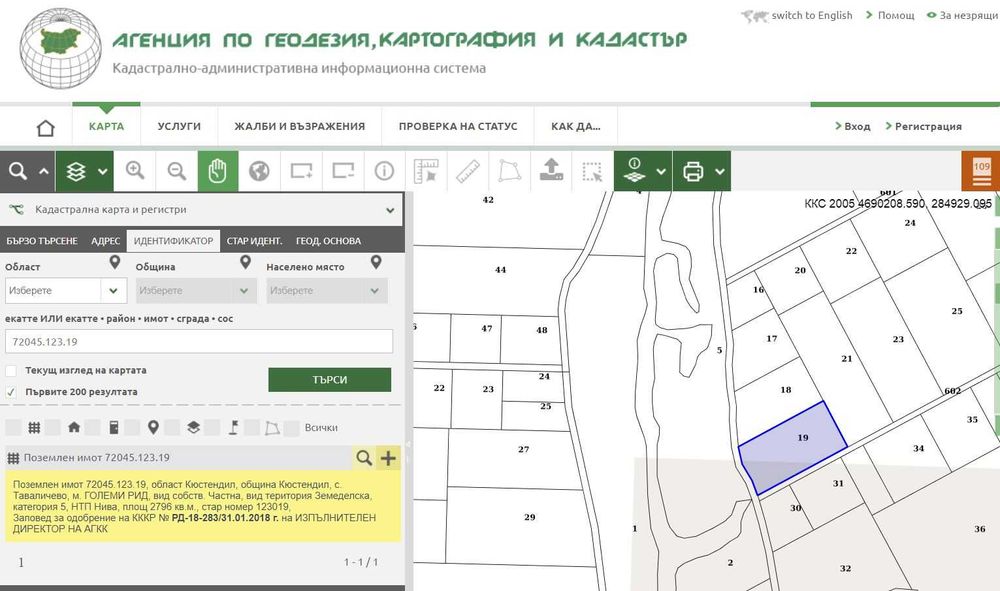Click the 'switch to English' link

click(812, 15)
